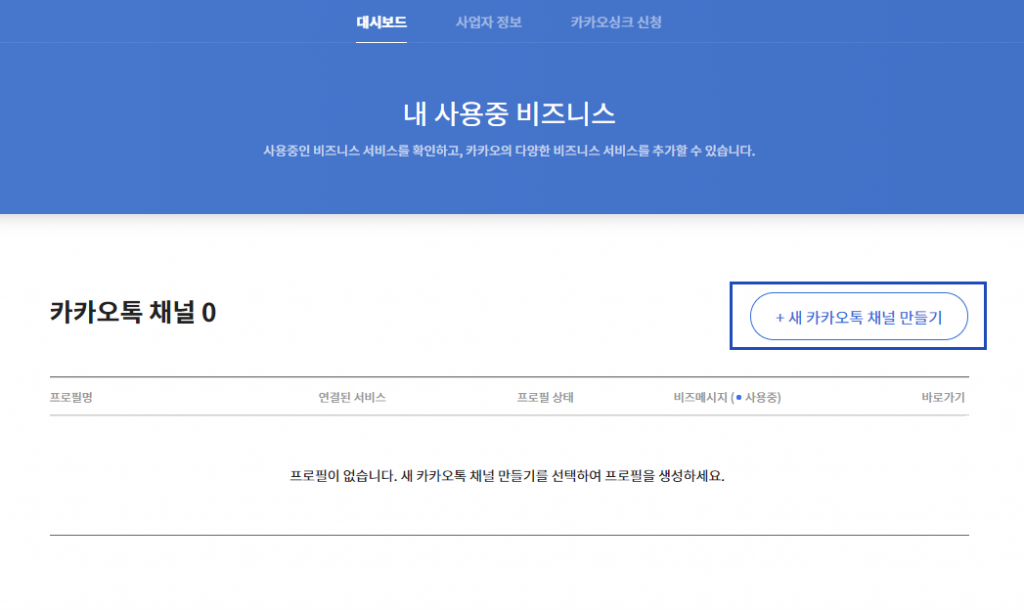1024x610 pixels.
Task: Select the 비즈메시지 (사용중) column header
Action: [x=728, y=397]
